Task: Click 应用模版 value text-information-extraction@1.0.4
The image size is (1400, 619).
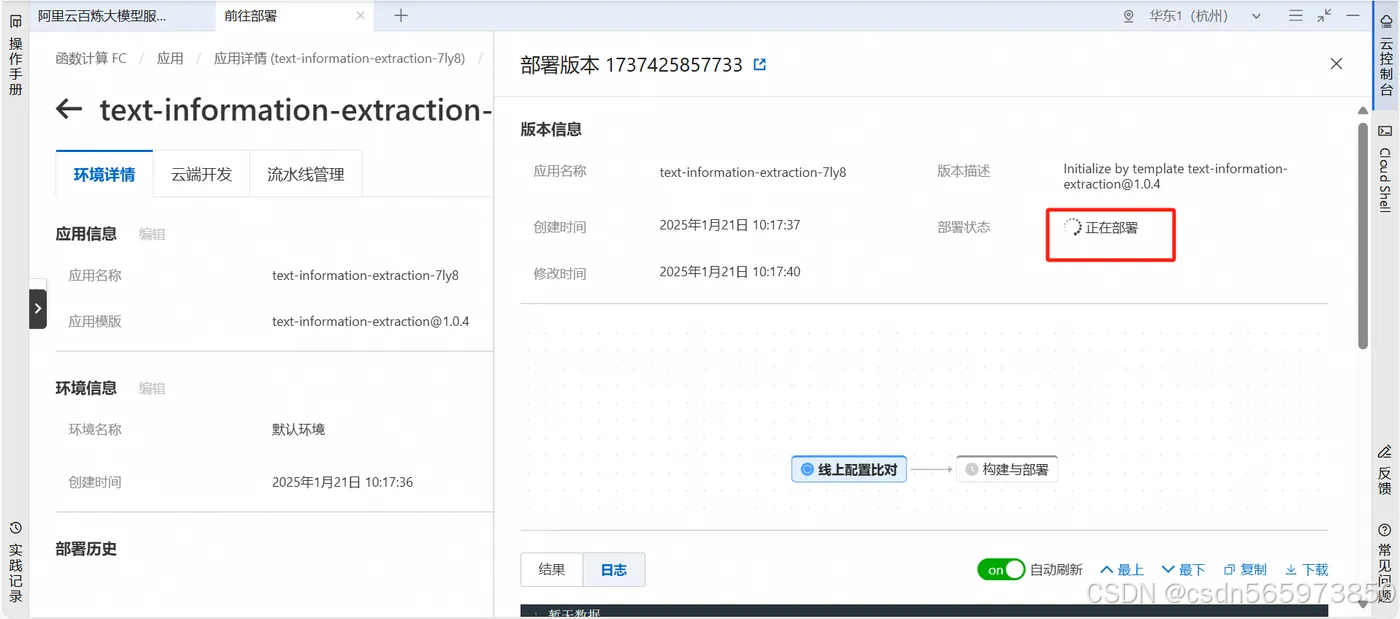Action: [x=371, y=321]
